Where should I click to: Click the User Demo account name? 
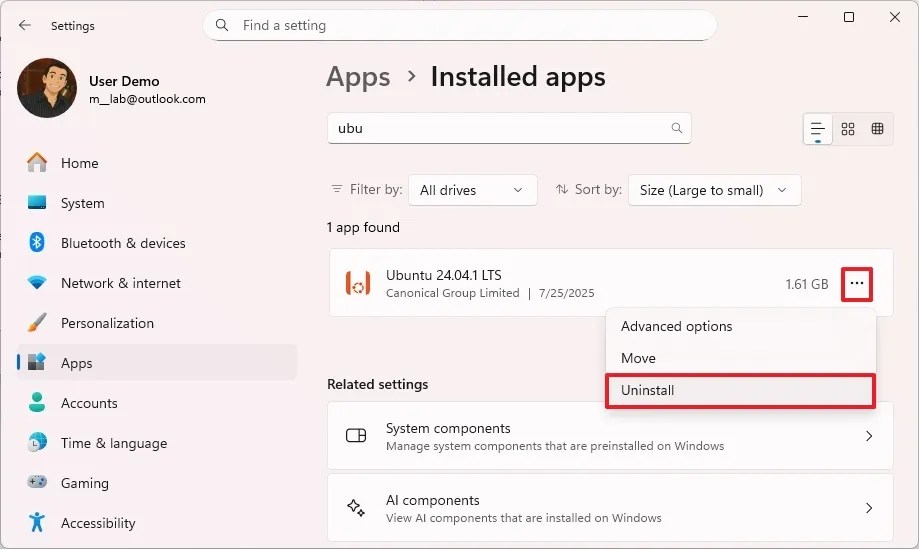click(x=124, y=81)
